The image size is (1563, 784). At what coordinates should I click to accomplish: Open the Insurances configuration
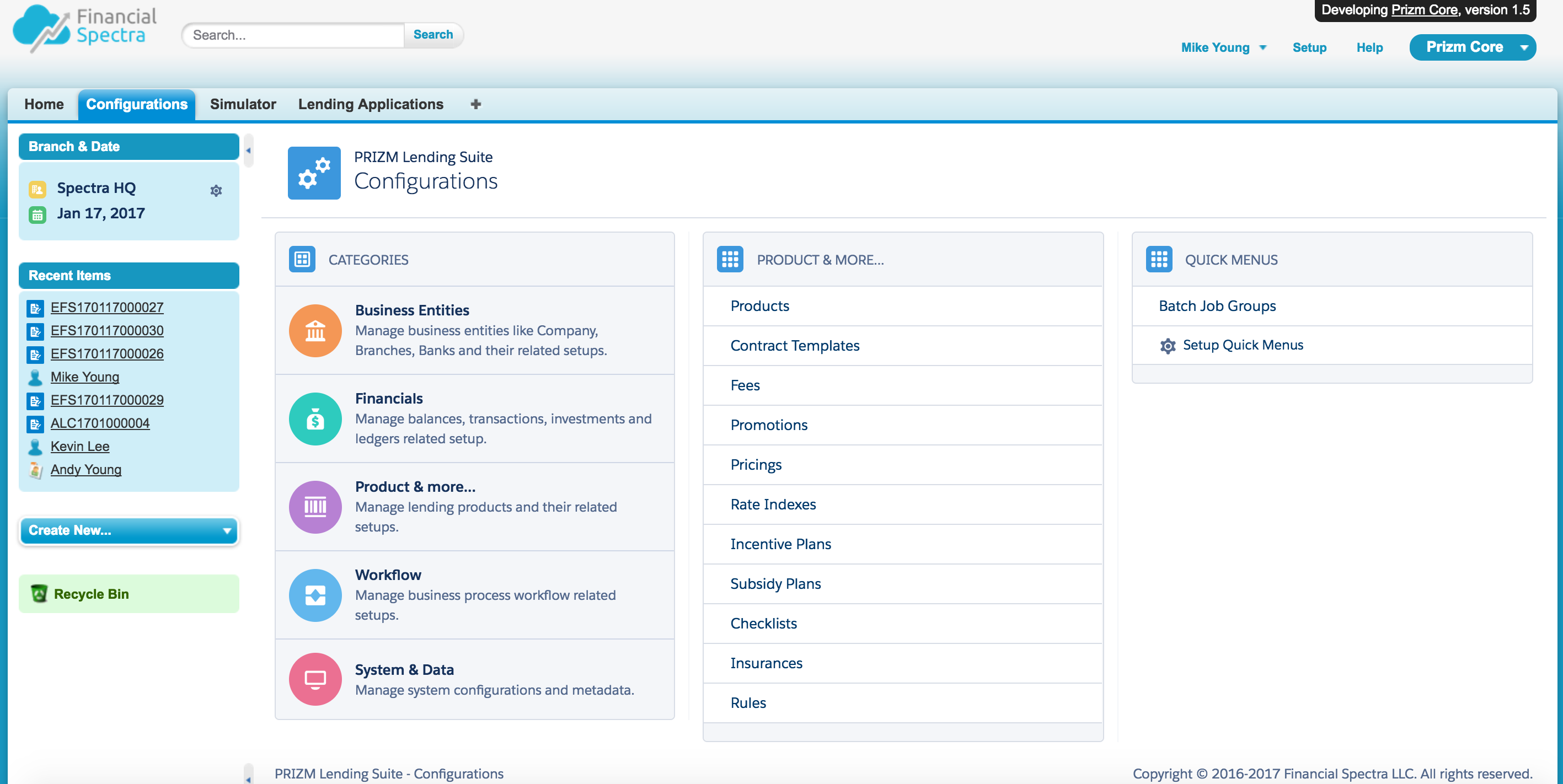766,663
